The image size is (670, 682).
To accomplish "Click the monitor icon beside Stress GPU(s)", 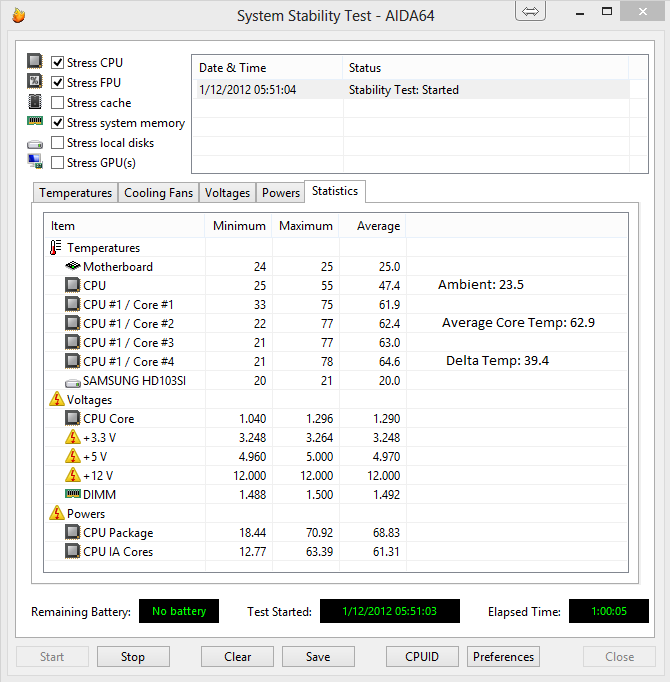I will 35,161.
